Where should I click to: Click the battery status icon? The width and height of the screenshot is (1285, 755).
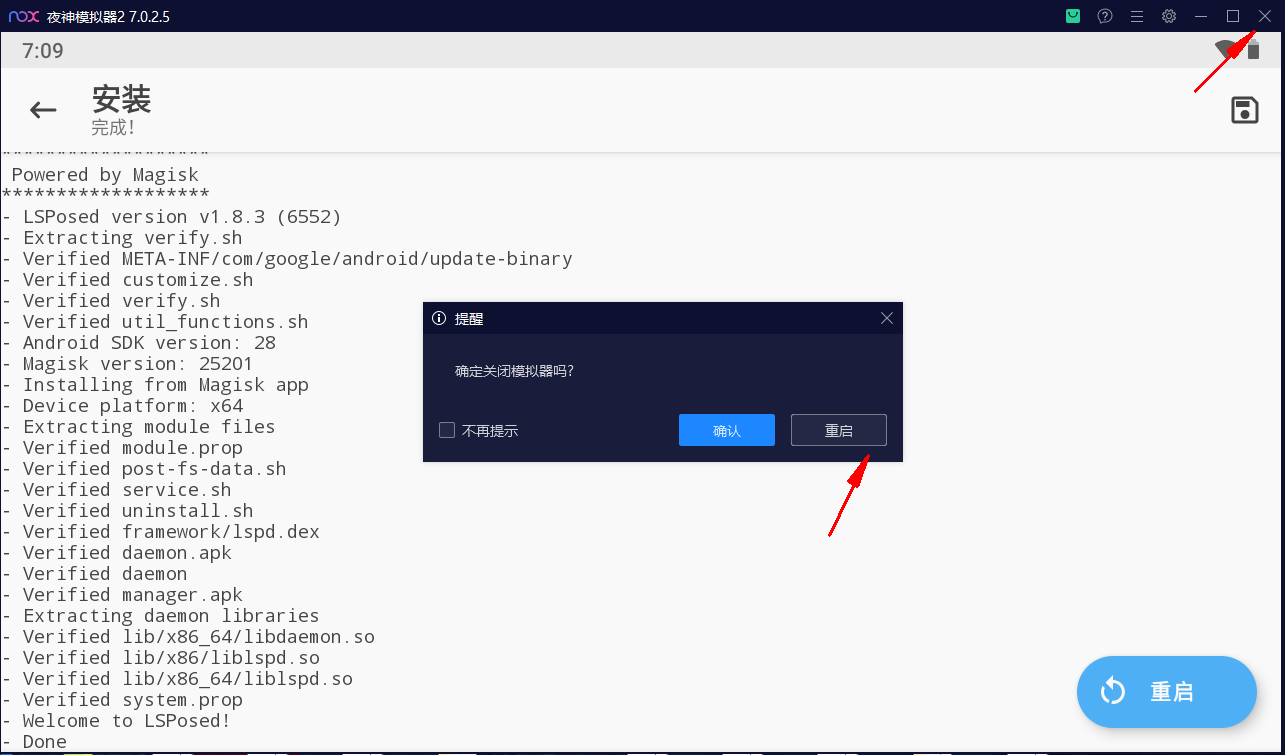(1254, 50)
